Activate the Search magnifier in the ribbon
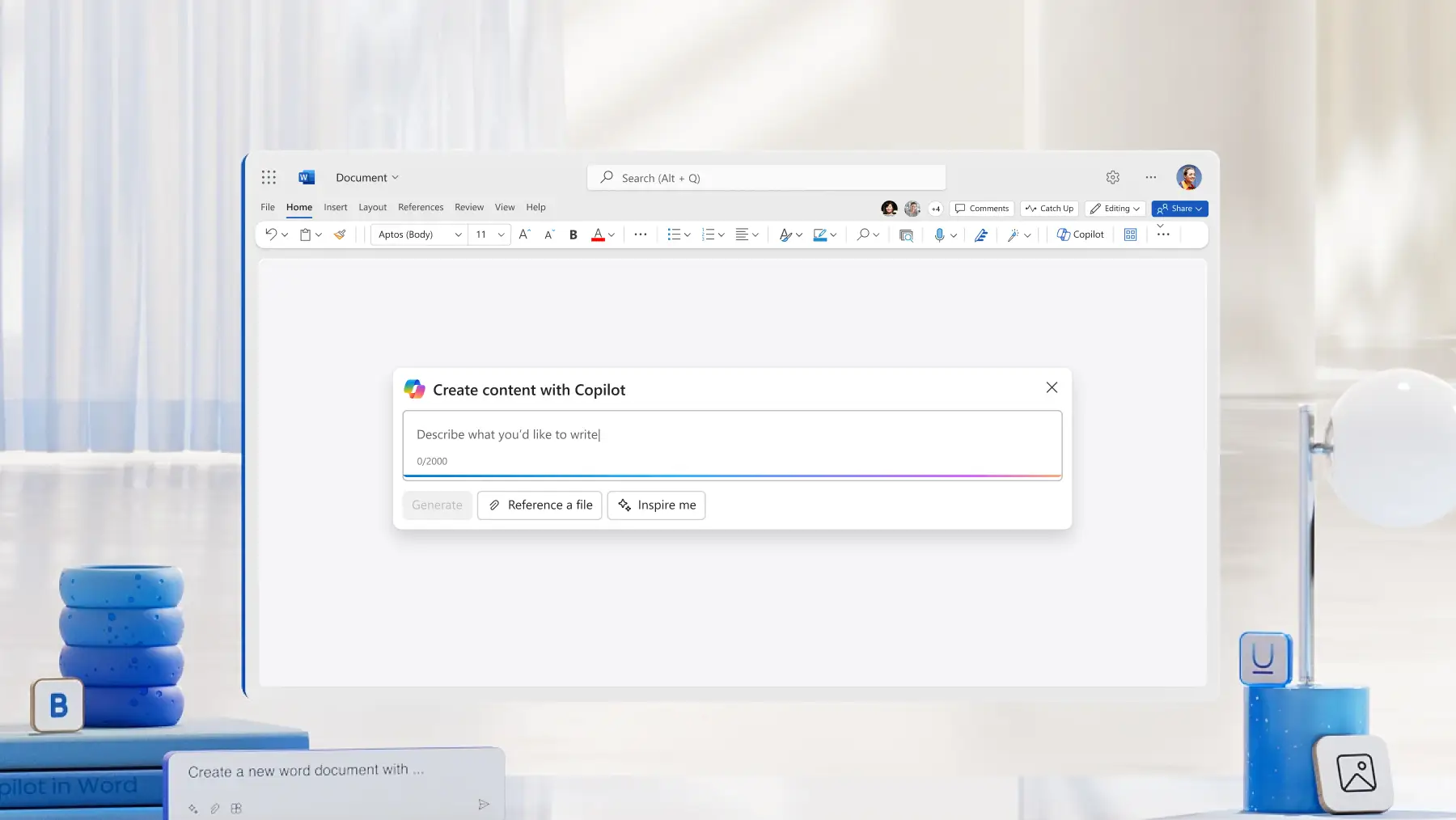Viewport: 1456px width, 820px height. (864, 235)
